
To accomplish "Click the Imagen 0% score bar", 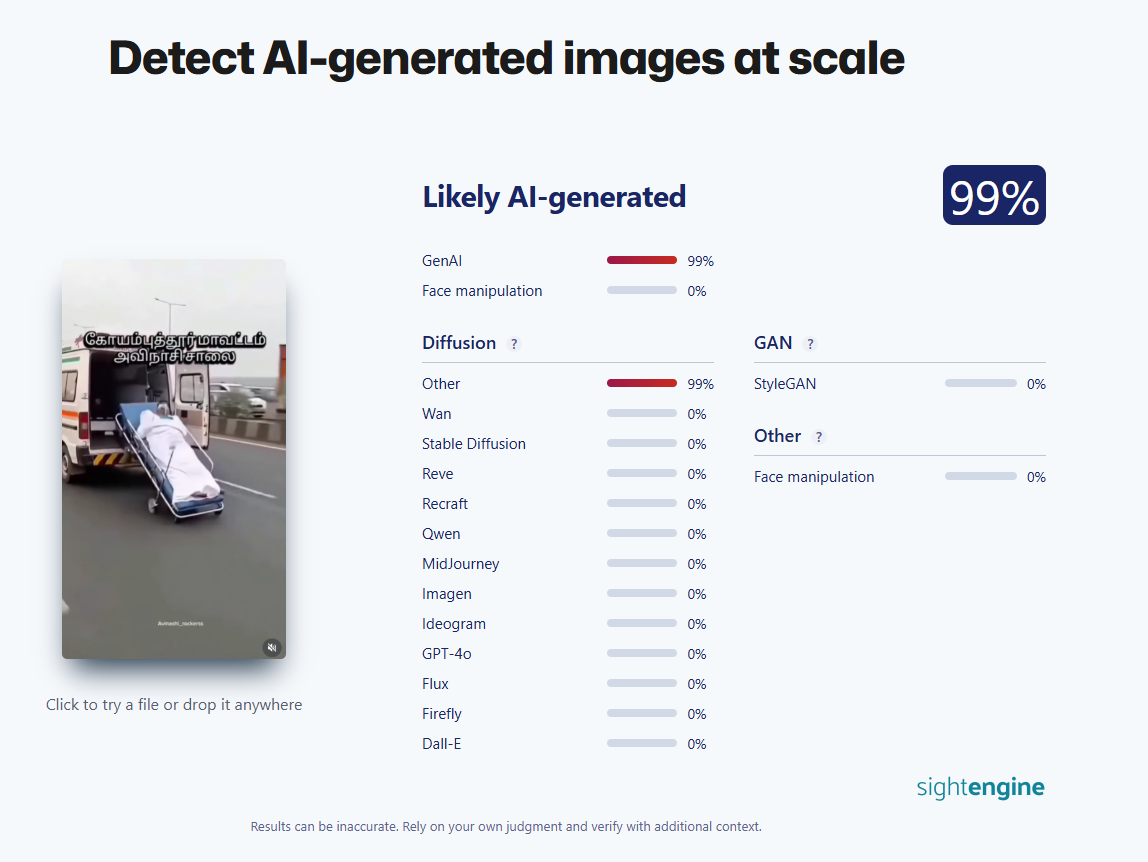I will (x=641, y=594).
